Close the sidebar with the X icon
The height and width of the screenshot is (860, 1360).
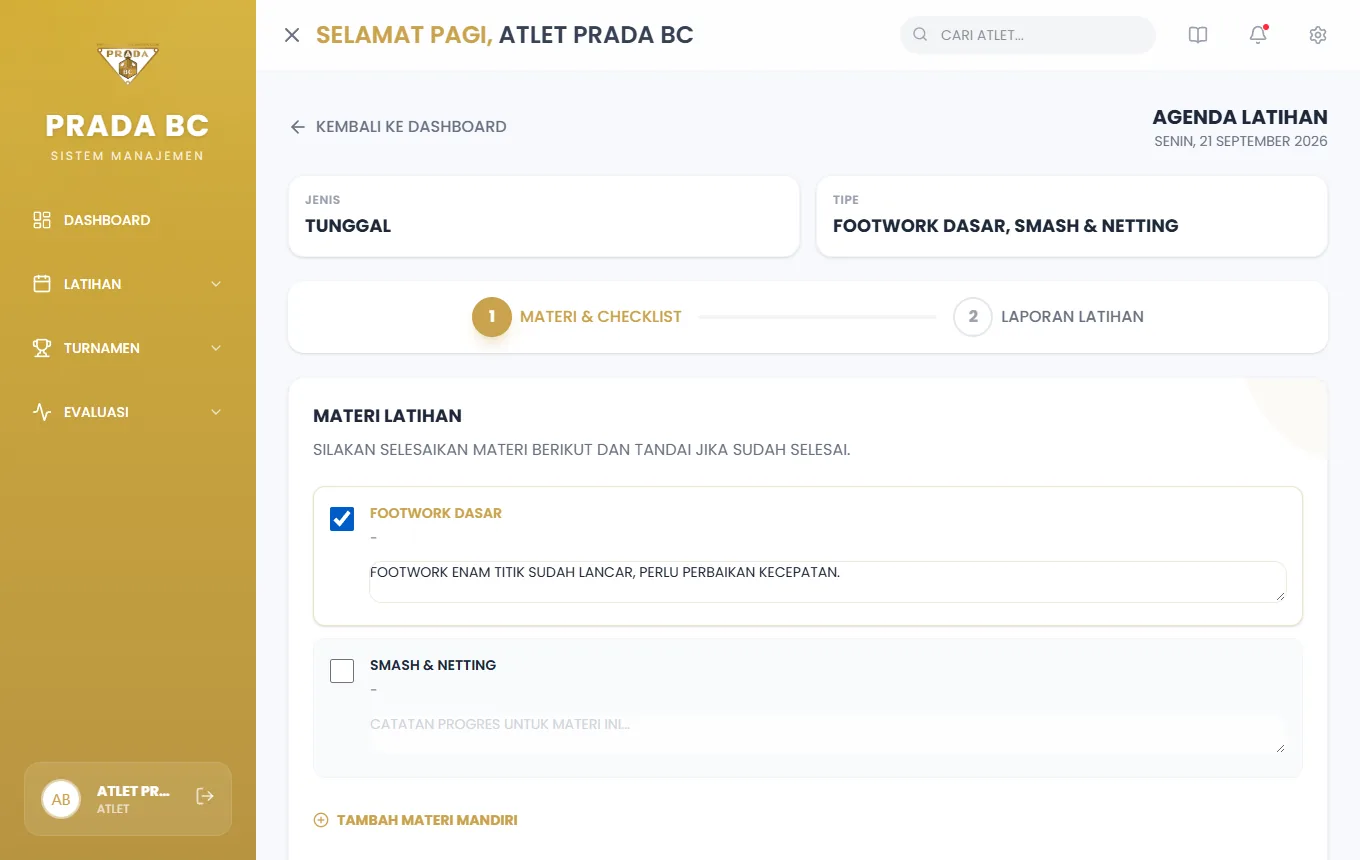pos(292,35)
